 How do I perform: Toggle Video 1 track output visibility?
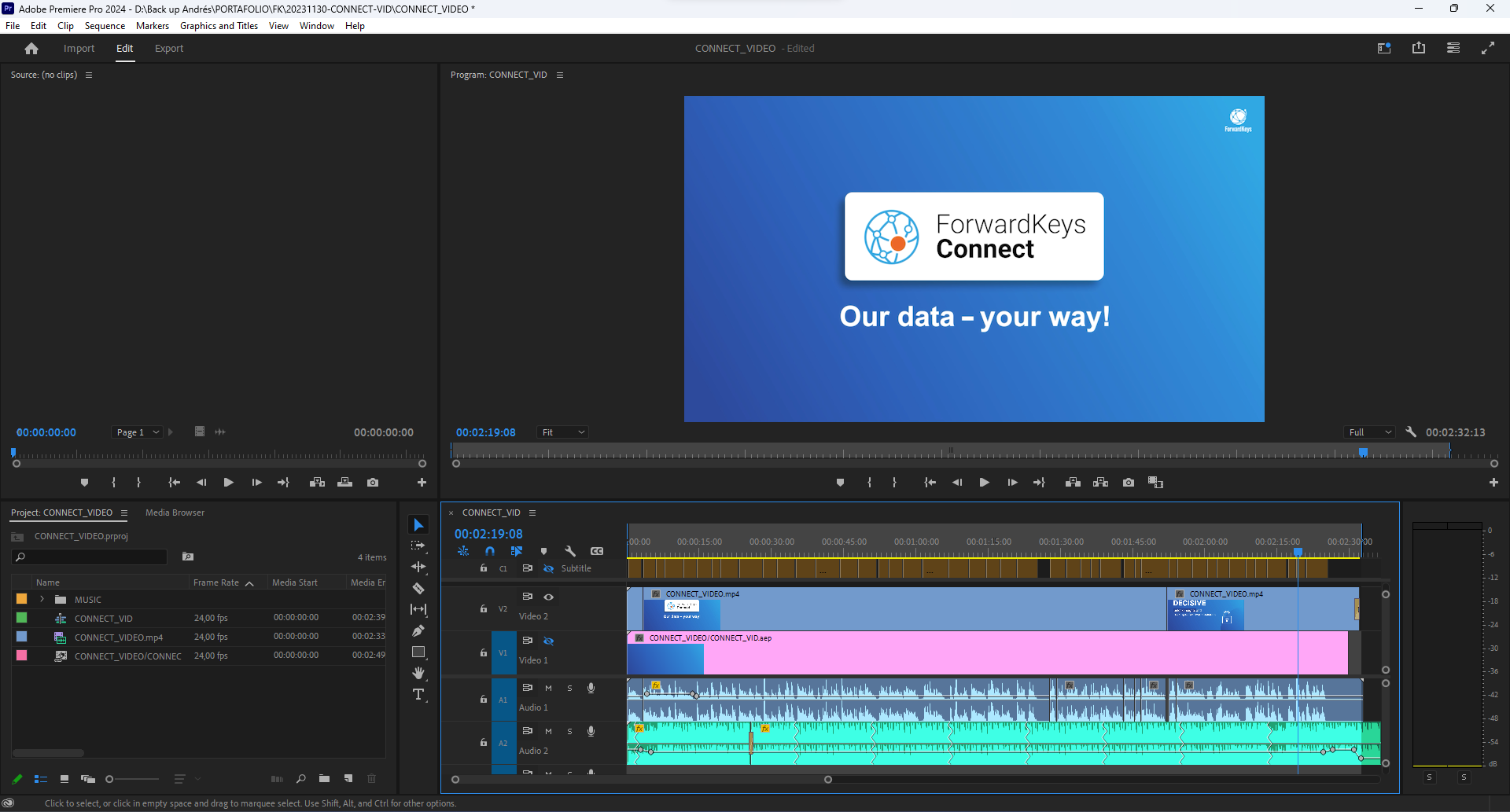[549, 641]
